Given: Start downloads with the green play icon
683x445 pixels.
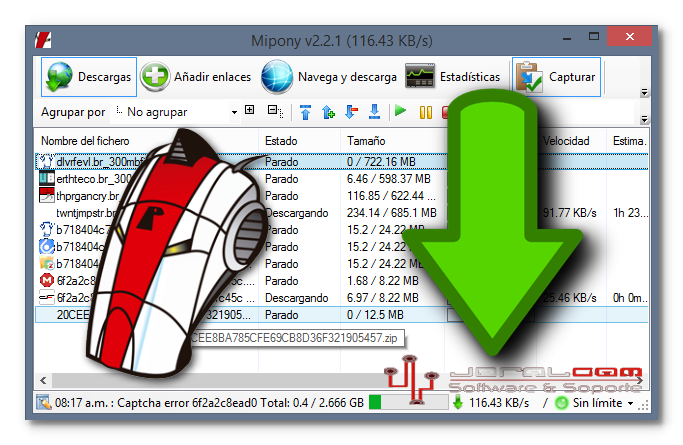Looking at the screenshot, I should click(400, 111).
